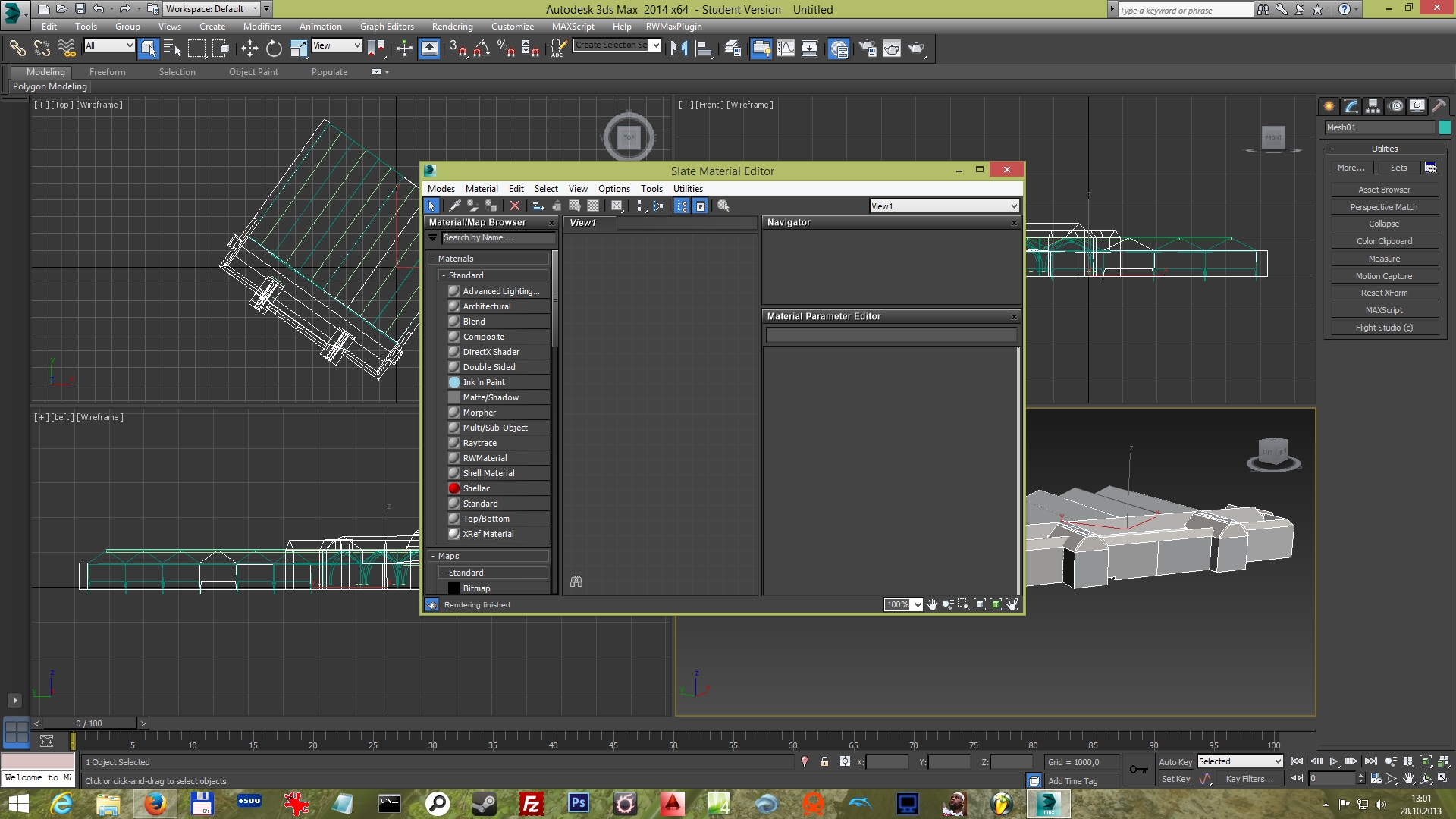Toggle selection lock icon in status bar
1456x819 pixels.
point(824,762)
